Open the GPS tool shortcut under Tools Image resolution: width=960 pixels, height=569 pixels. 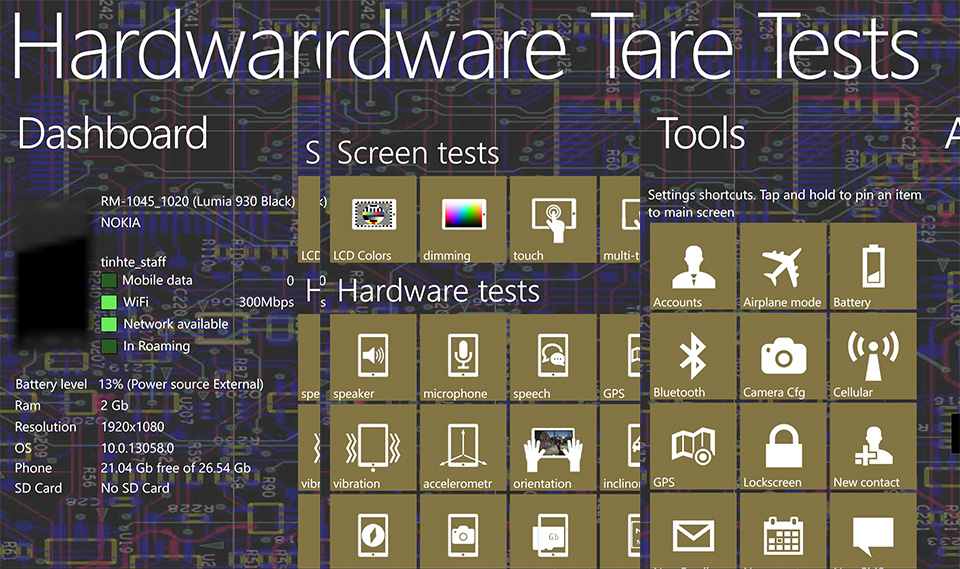(693, 447)
